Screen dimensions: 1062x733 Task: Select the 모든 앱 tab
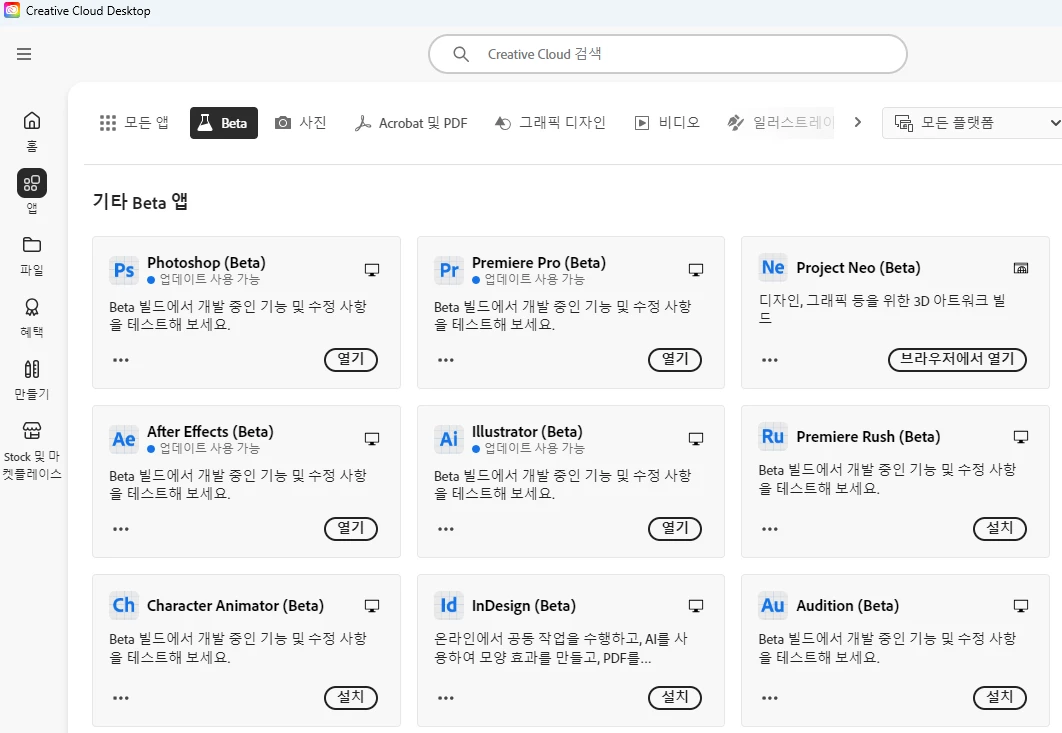(134, 123)
